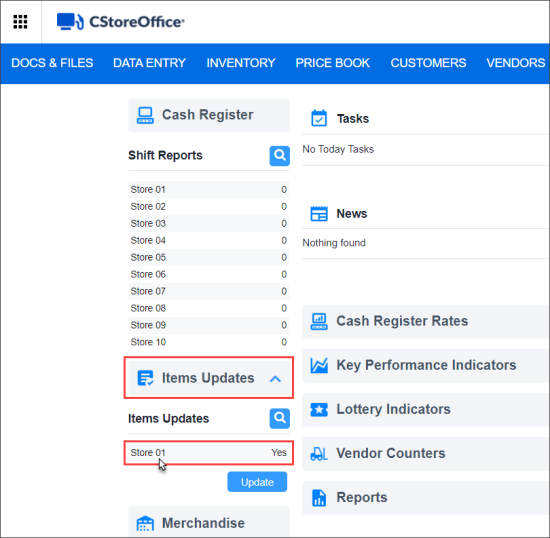The image size is (550, 538).
Task: Click the Tasks calendar icon
Action: coord(319,118)
